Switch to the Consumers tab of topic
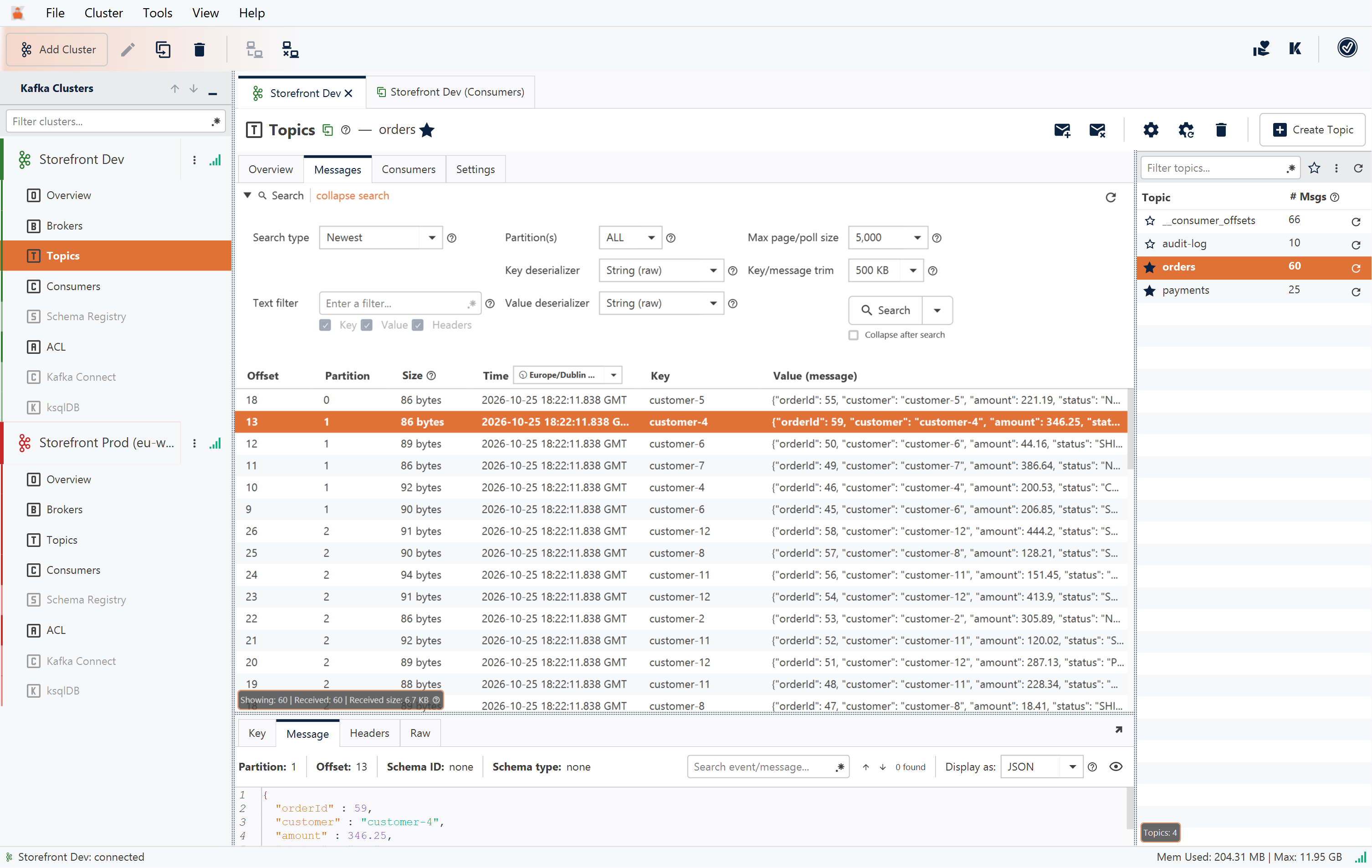The width and height of the screenshot is (1372, 868). click(408, 169)
